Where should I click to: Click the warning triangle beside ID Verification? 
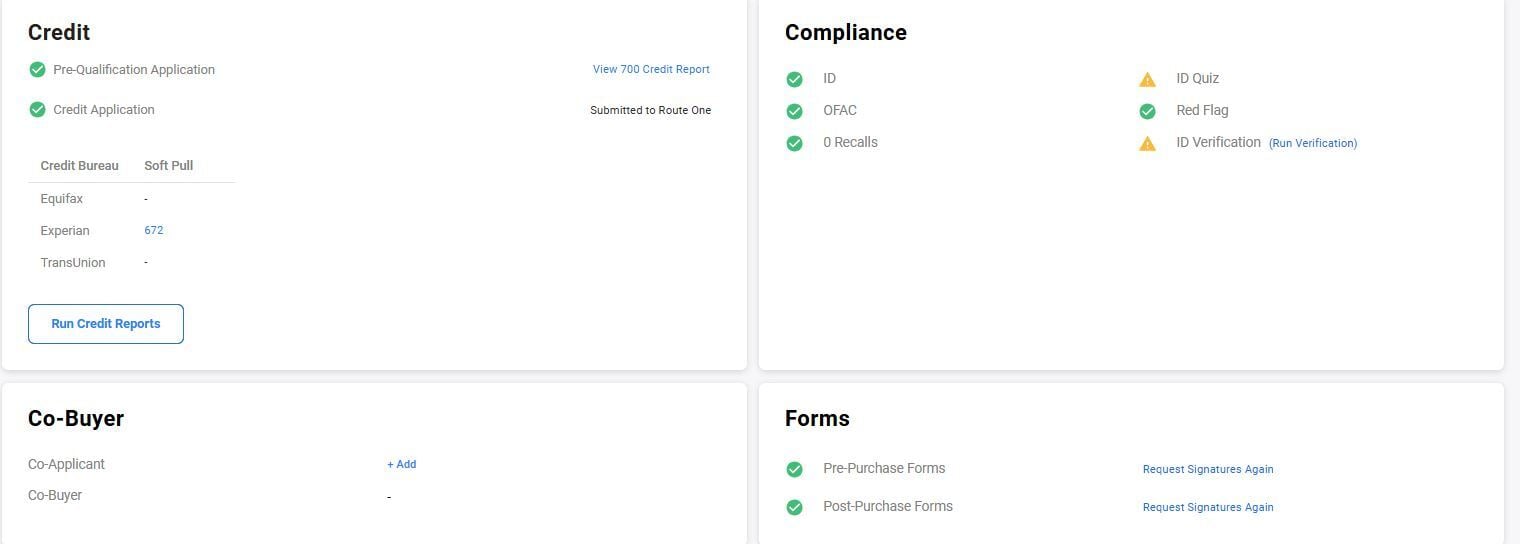tap(1147, 143)
